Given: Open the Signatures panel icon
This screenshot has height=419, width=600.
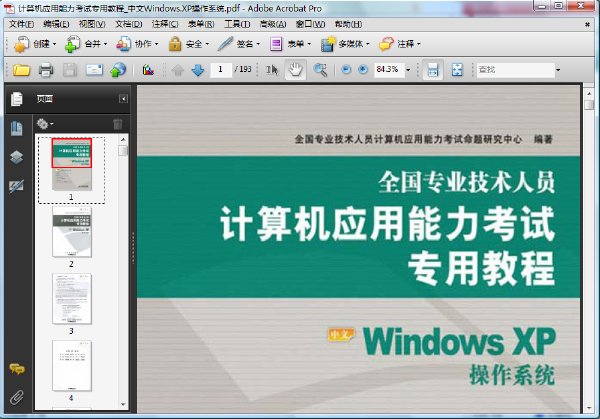Looking at the screenshot, I should coord(16,186).
